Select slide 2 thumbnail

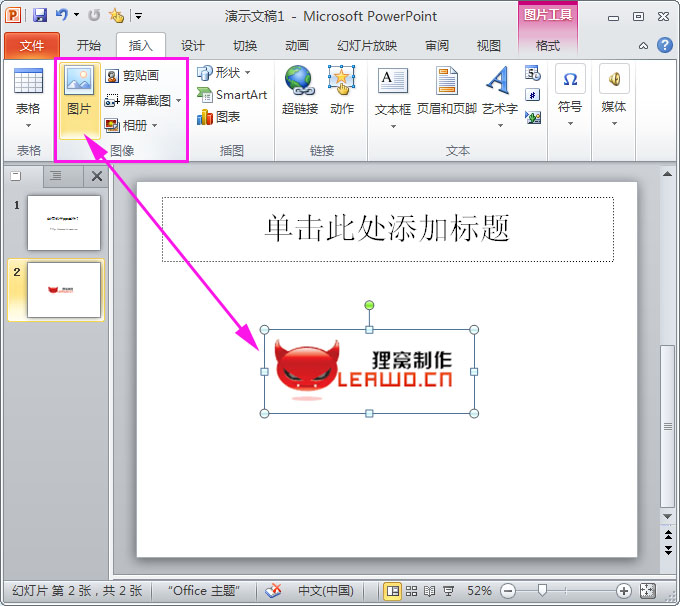pos(64,290)
